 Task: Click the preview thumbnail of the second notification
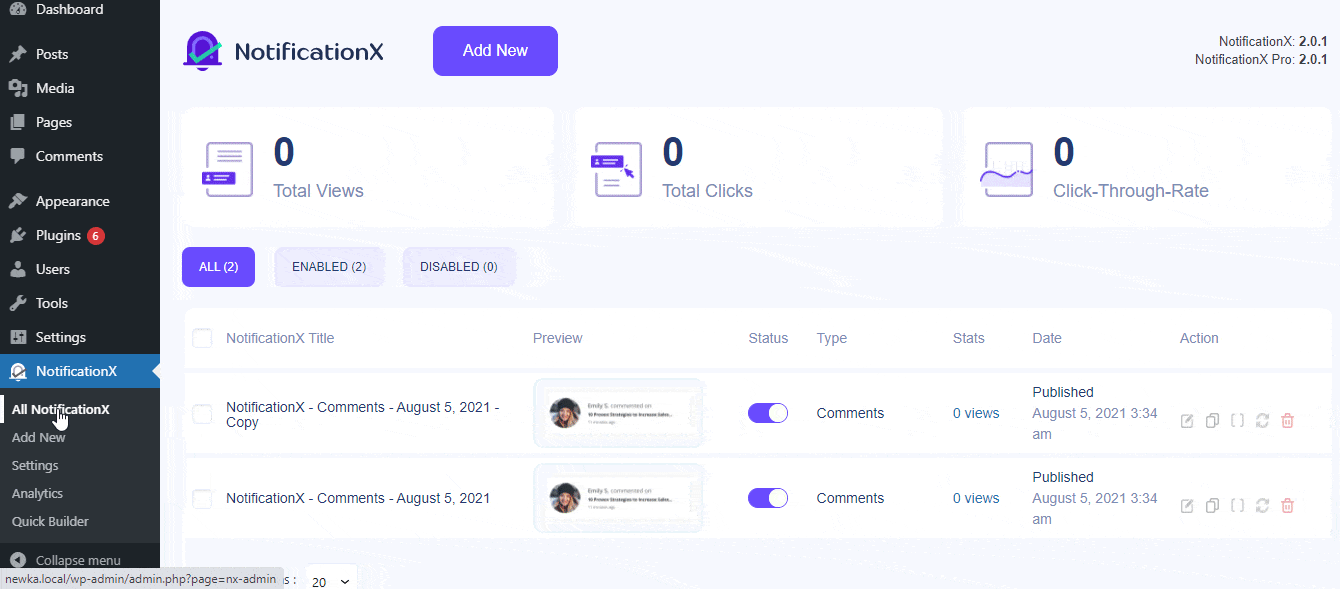pyautogui.click(x=618, y=498)
